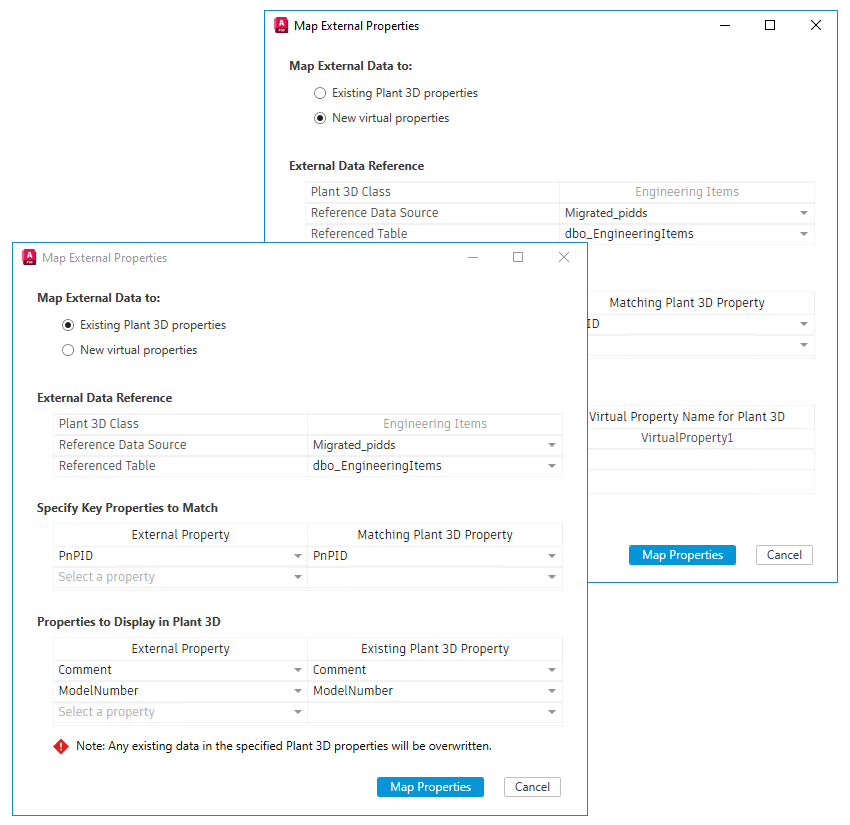Click the Autodesk app icon in back dialog title
Screen dimensions: 850x825
coord(281,25)
